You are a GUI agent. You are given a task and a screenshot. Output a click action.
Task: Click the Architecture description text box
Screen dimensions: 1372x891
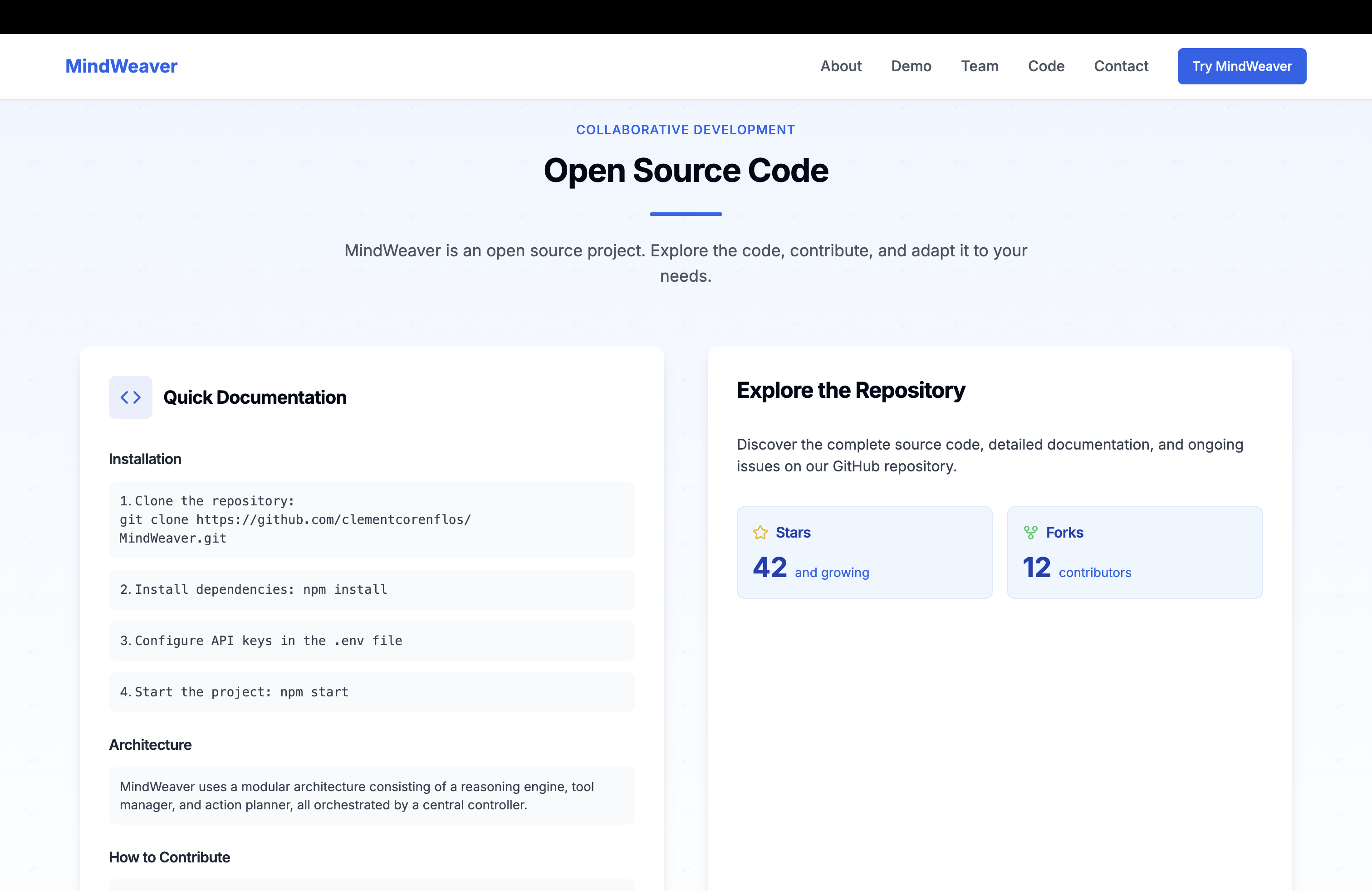(371, 795)
